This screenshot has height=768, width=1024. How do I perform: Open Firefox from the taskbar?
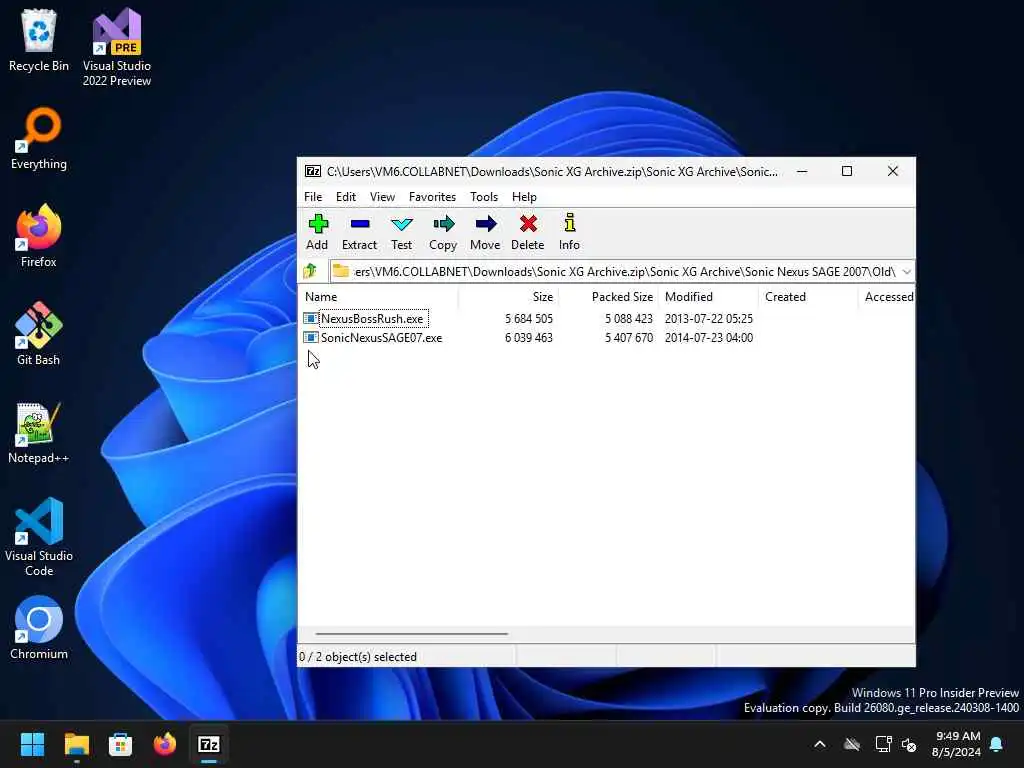coord(165,744)
